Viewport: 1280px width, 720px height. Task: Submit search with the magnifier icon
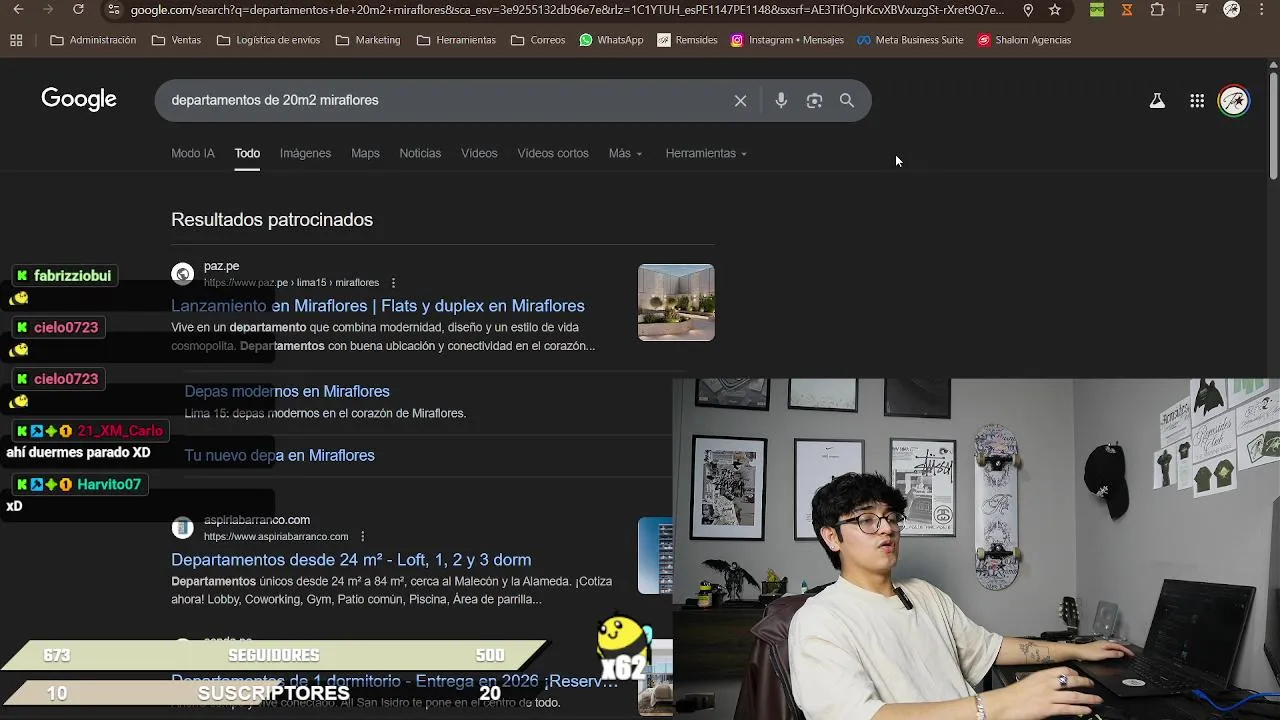pyautogui.click(x=847, y=100)
